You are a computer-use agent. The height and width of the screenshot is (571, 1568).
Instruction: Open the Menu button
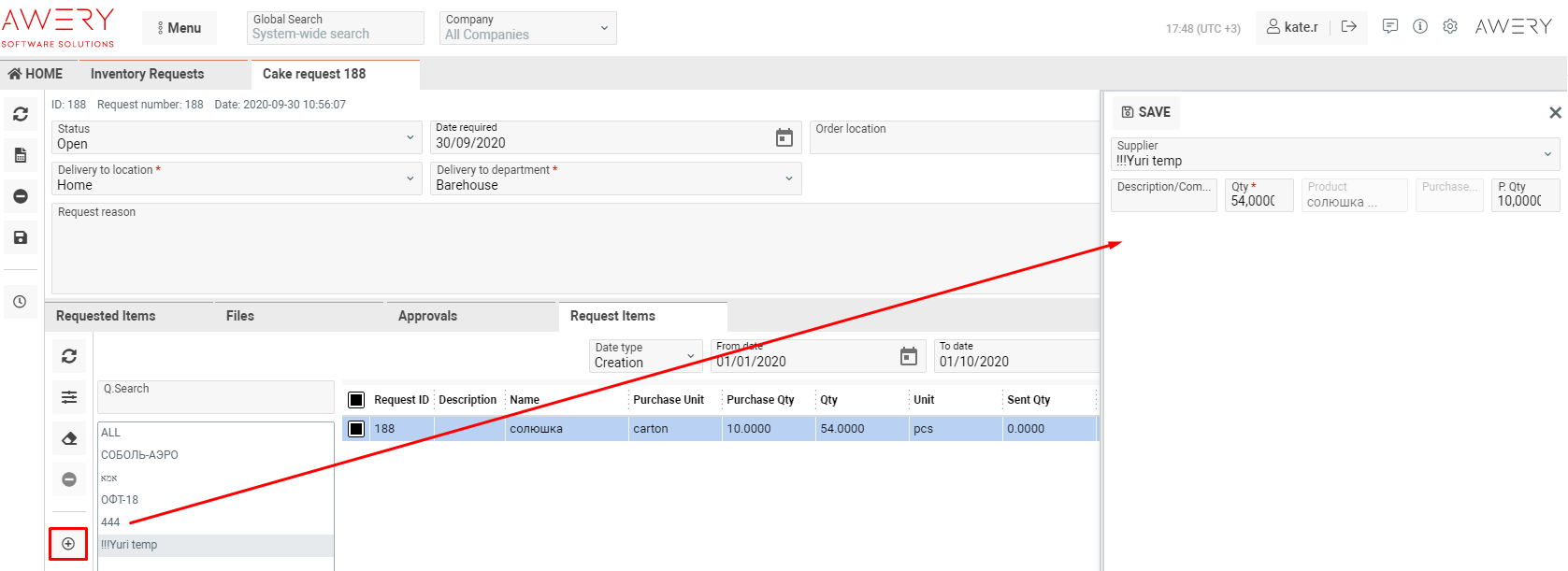pos(179,28)
